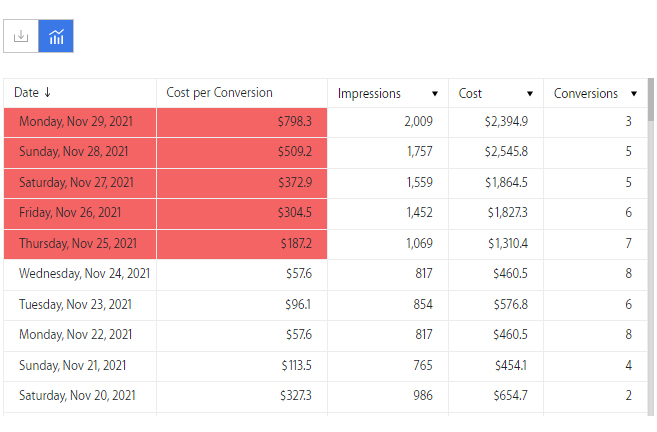The height and width of the screenshot is (432, 657).
Task: Click the red $509.2 cell
Action: pyautogui.click(x=242, y=153)
